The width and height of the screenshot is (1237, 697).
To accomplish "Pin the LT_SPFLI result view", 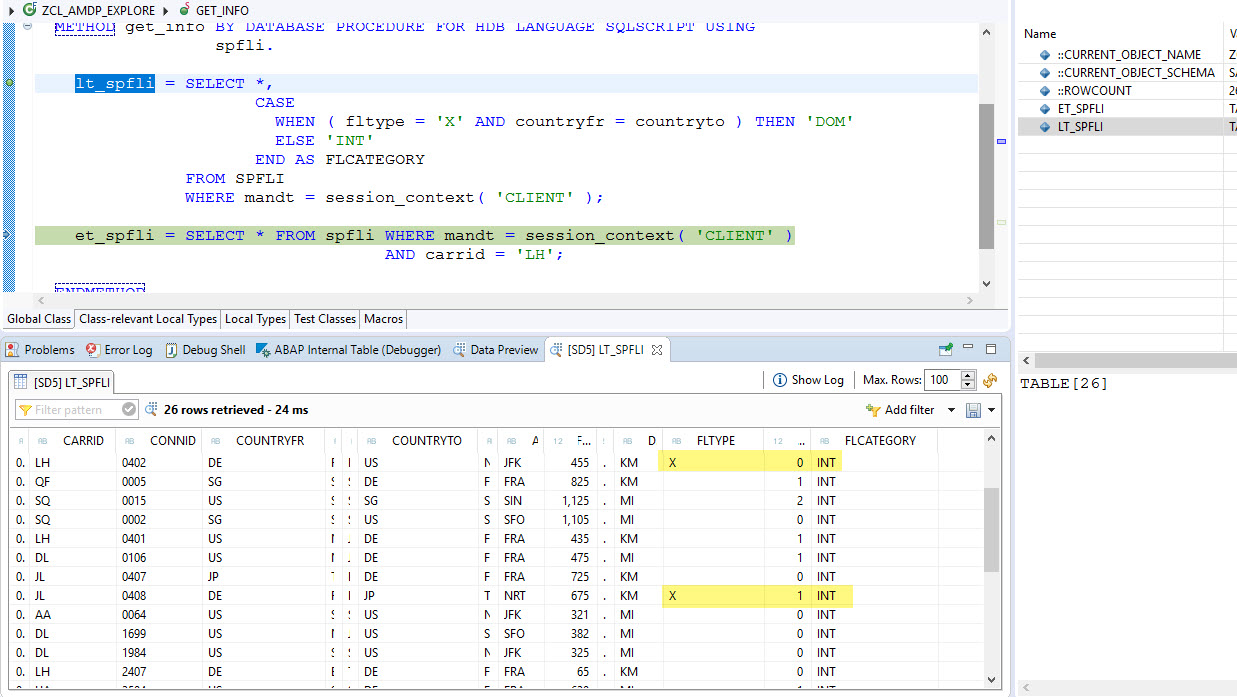I will click(x=945, y=349).
